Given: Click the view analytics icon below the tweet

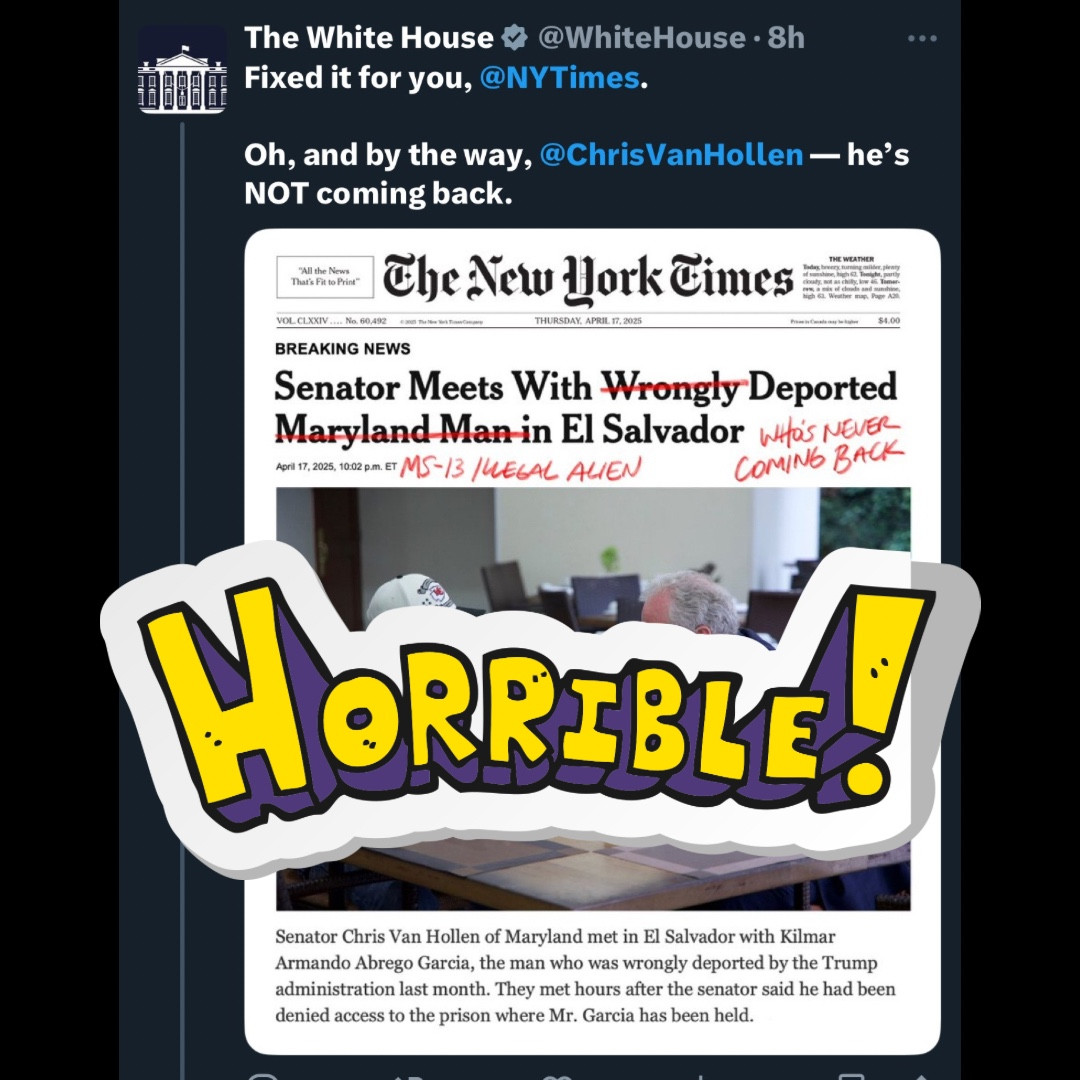Looking at the screenshot, I should coord(700,1076).
